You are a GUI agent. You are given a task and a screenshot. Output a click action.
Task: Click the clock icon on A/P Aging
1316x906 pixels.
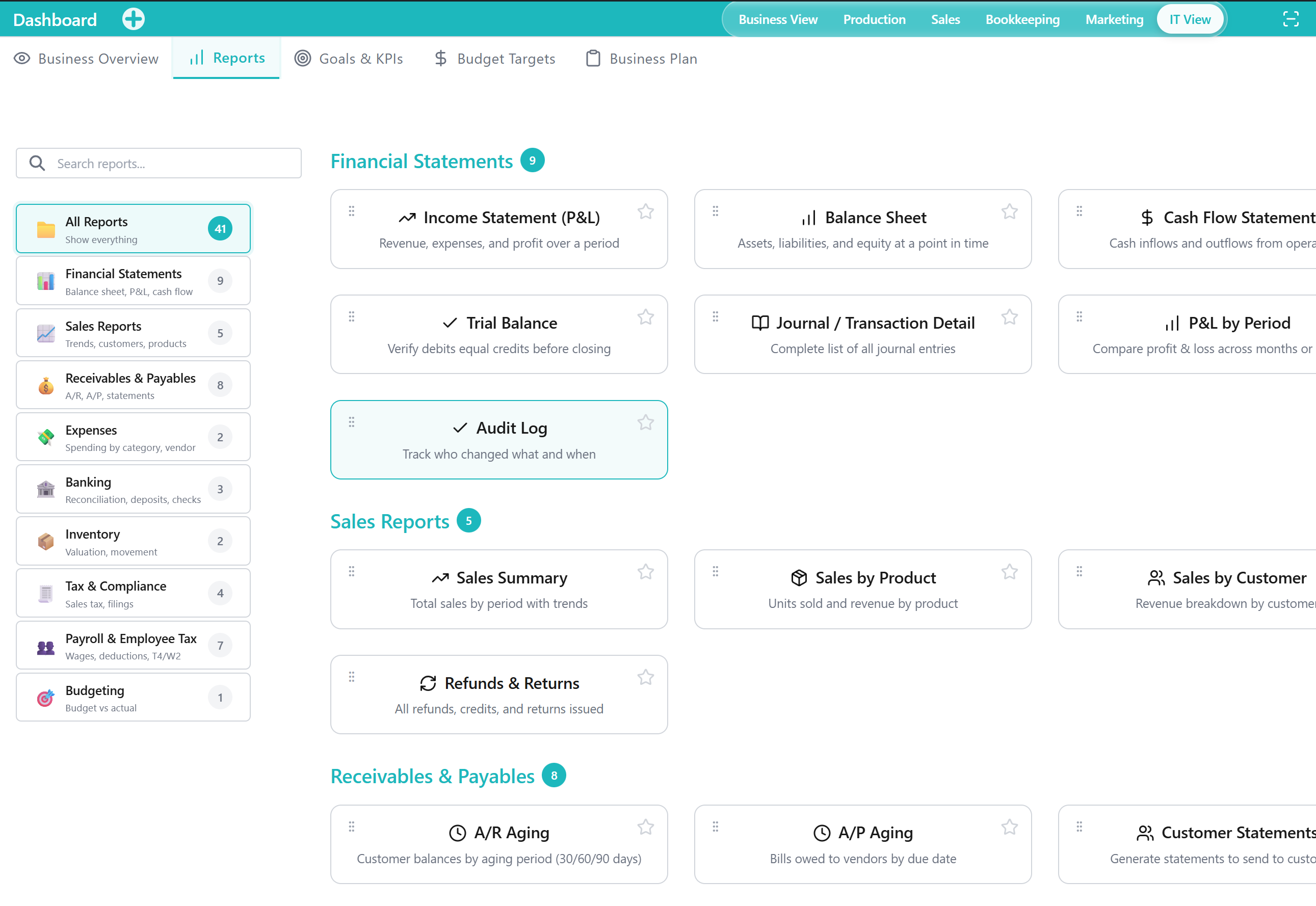[822, 833]
